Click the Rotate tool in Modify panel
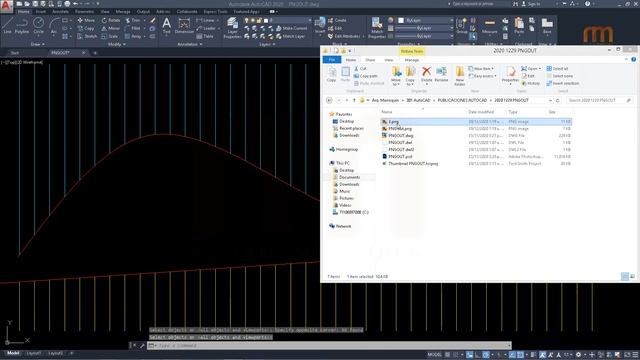This screenshot has height=360, width=640. (111, 20)
